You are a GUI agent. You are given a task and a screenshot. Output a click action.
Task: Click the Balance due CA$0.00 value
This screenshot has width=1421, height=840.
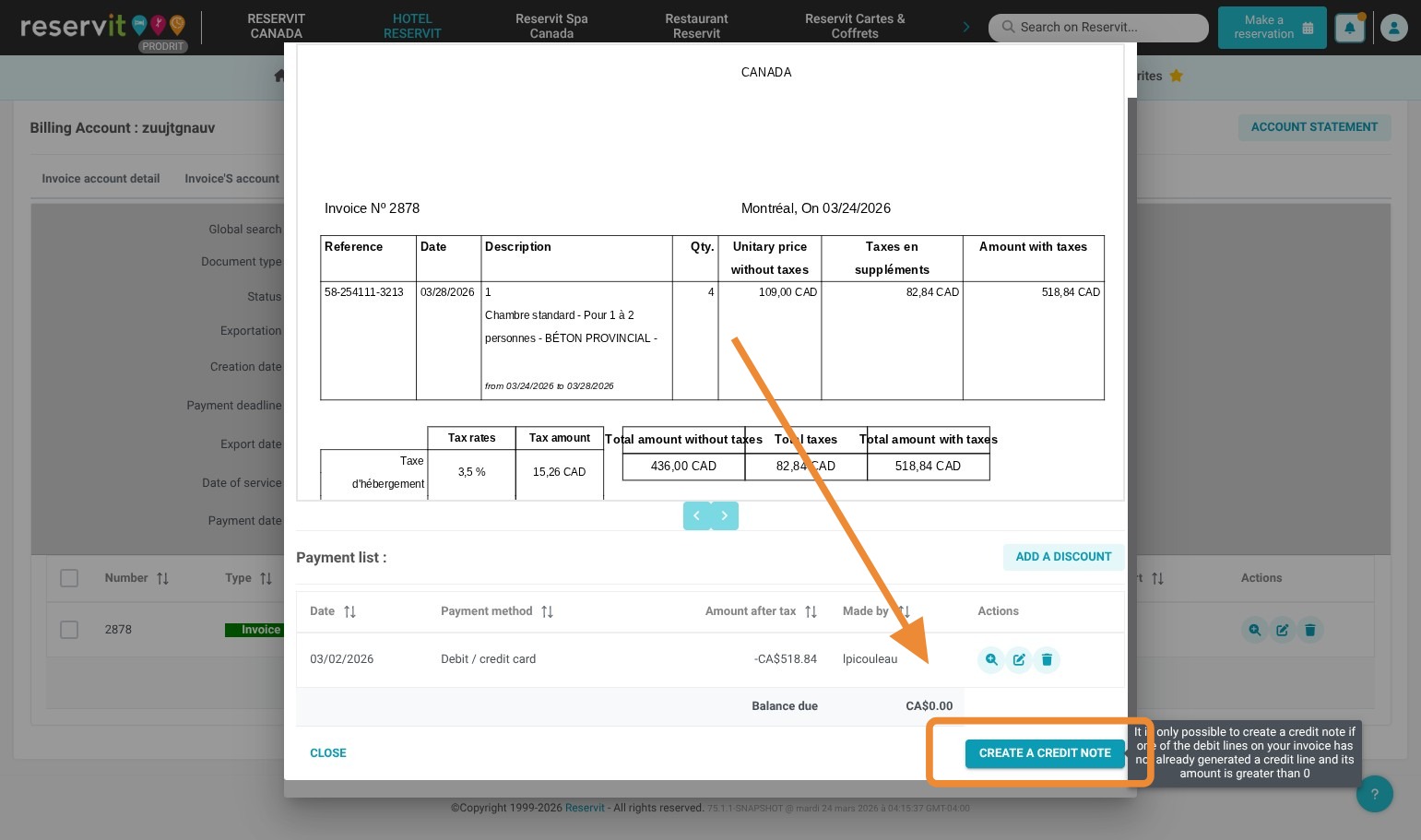point(929,706)
